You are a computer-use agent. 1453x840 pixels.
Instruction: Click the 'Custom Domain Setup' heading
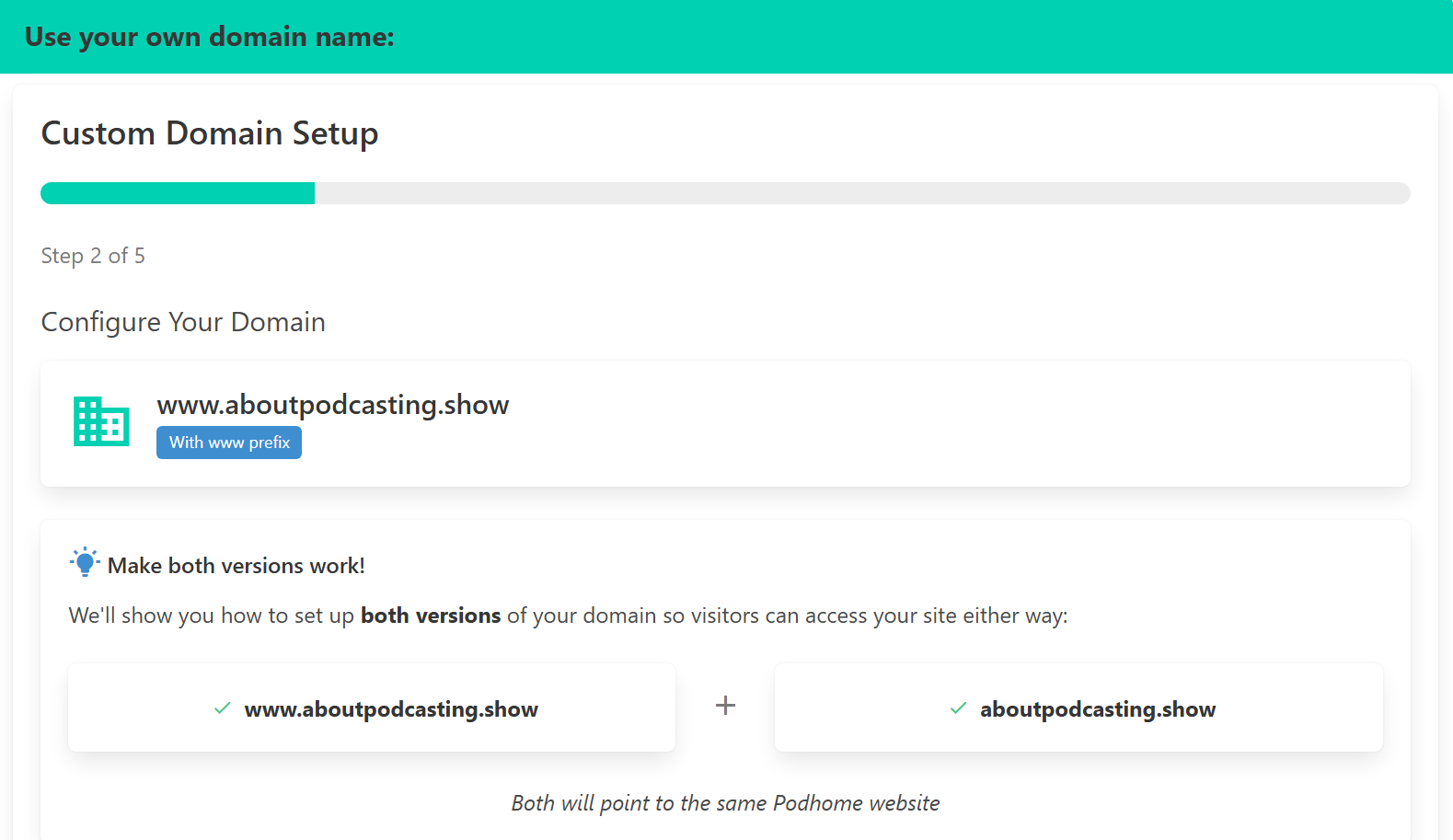click(x=210, y=133)
